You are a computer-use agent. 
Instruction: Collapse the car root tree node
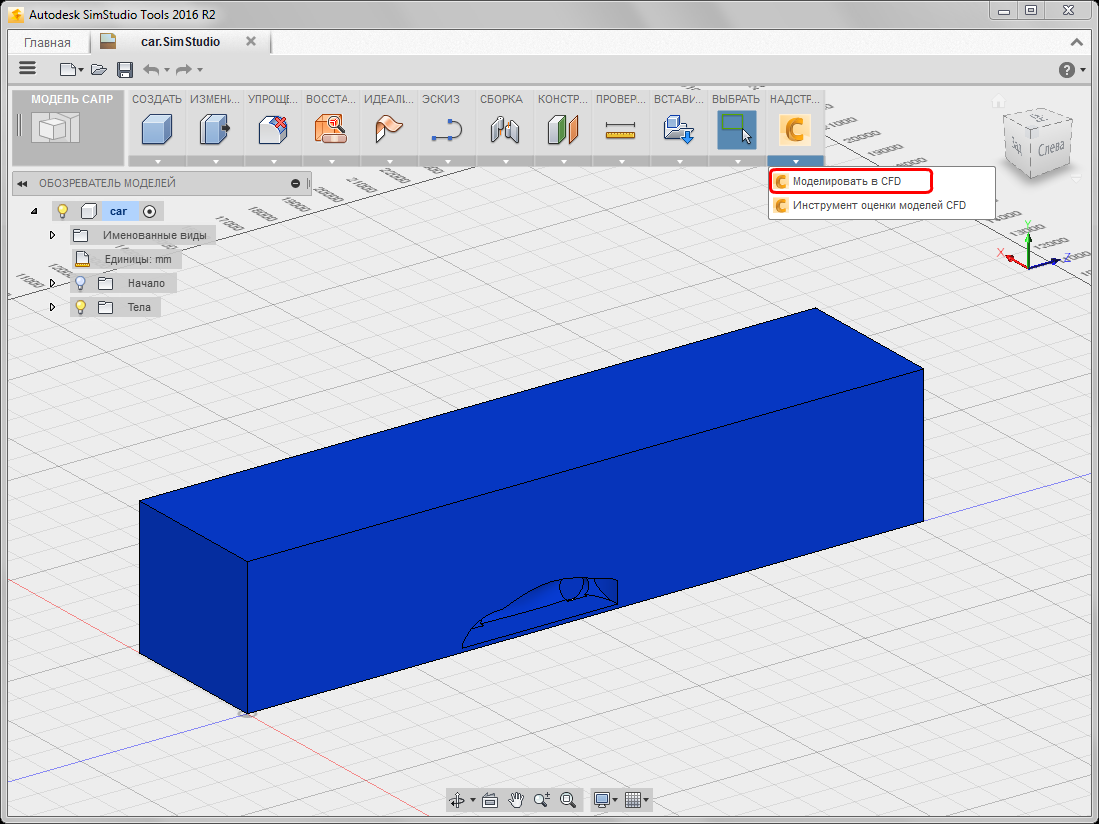(x=34, y=211)
